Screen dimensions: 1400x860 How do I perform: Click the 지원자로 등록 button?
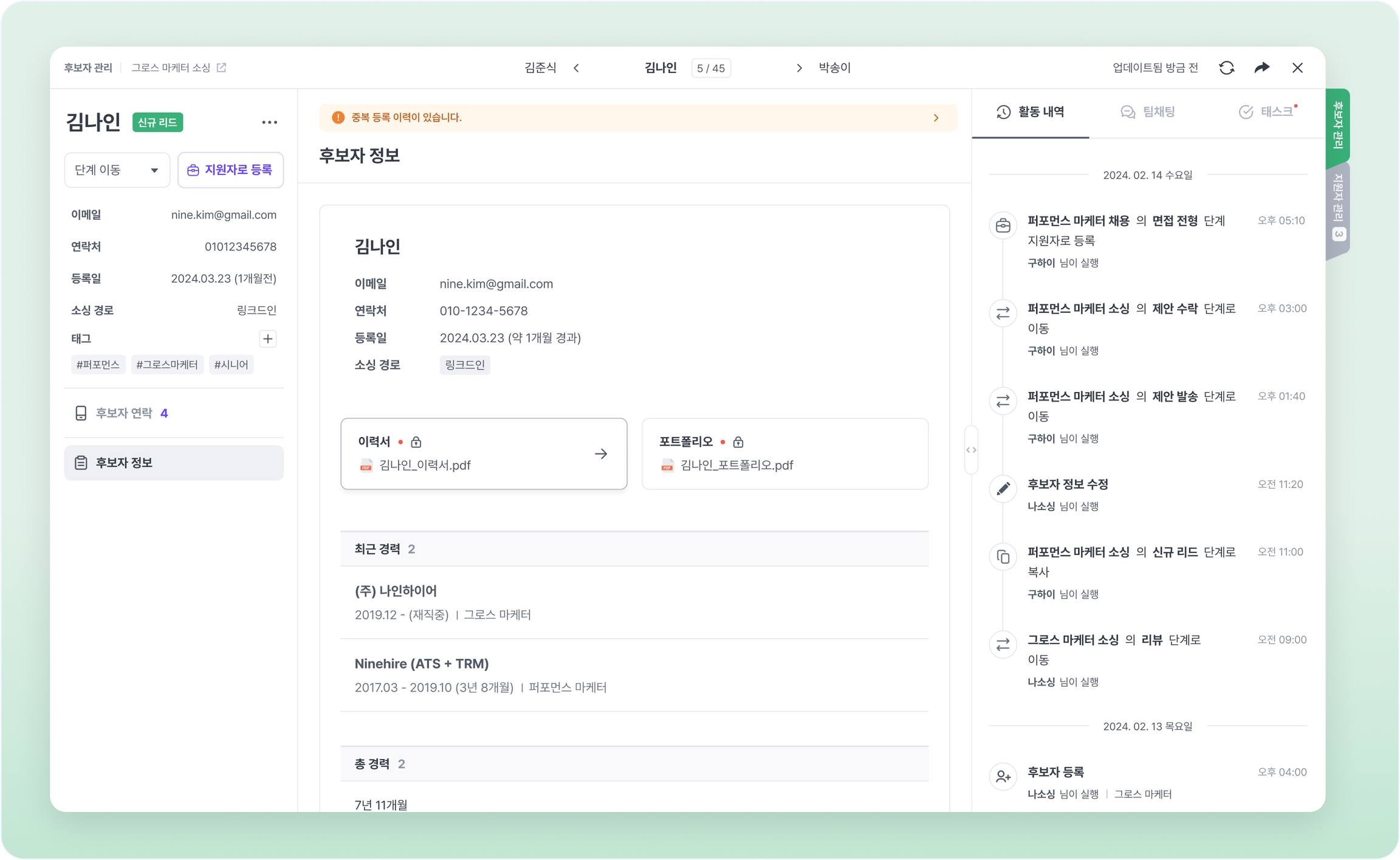point(230,170)
